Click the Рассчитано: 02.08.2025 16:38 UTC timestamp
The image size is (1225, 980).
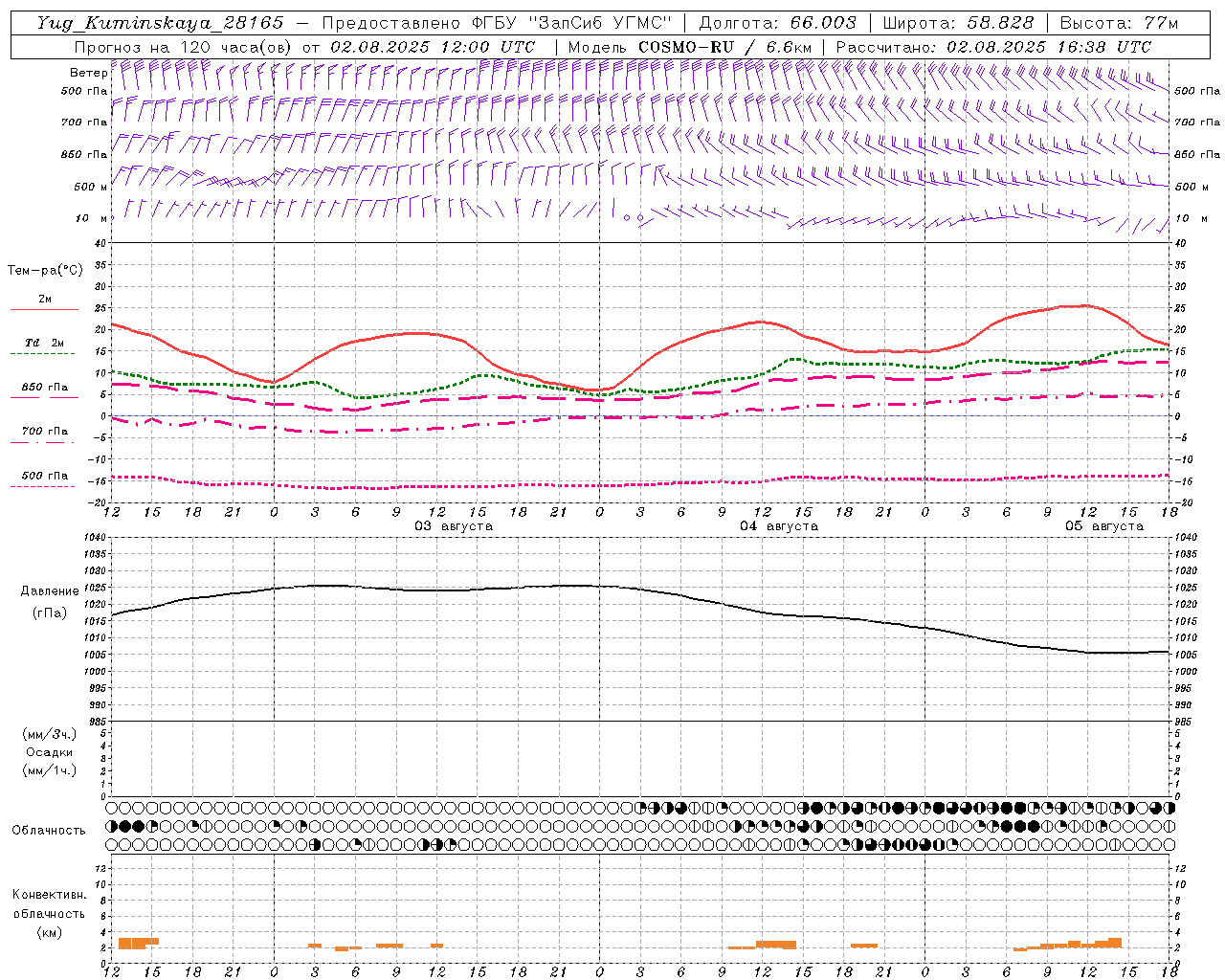[993, 47]
